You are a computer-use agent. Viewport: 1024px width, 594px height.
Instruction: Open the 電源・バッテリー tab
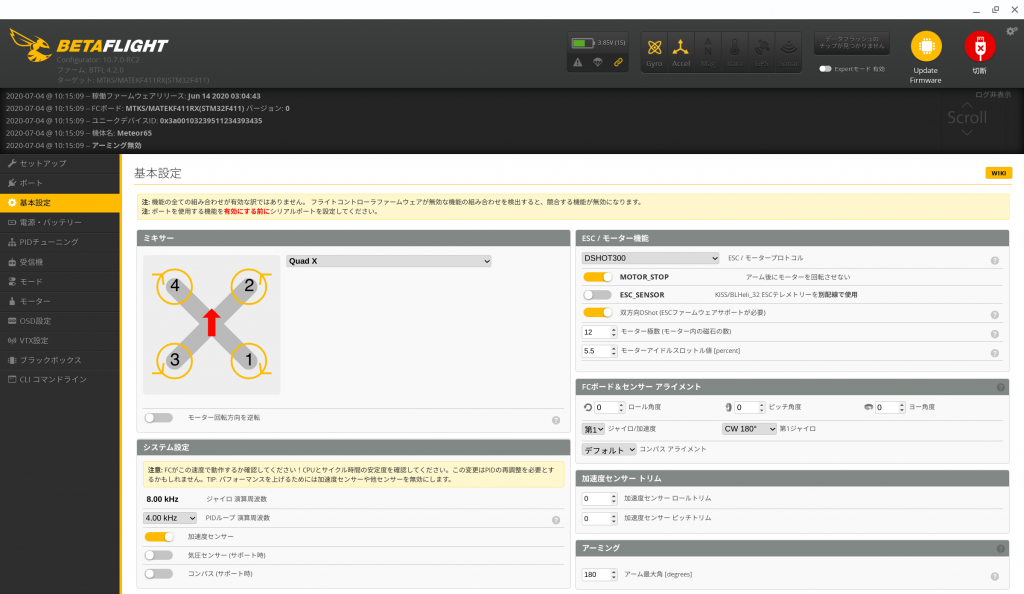coord(60,223)
